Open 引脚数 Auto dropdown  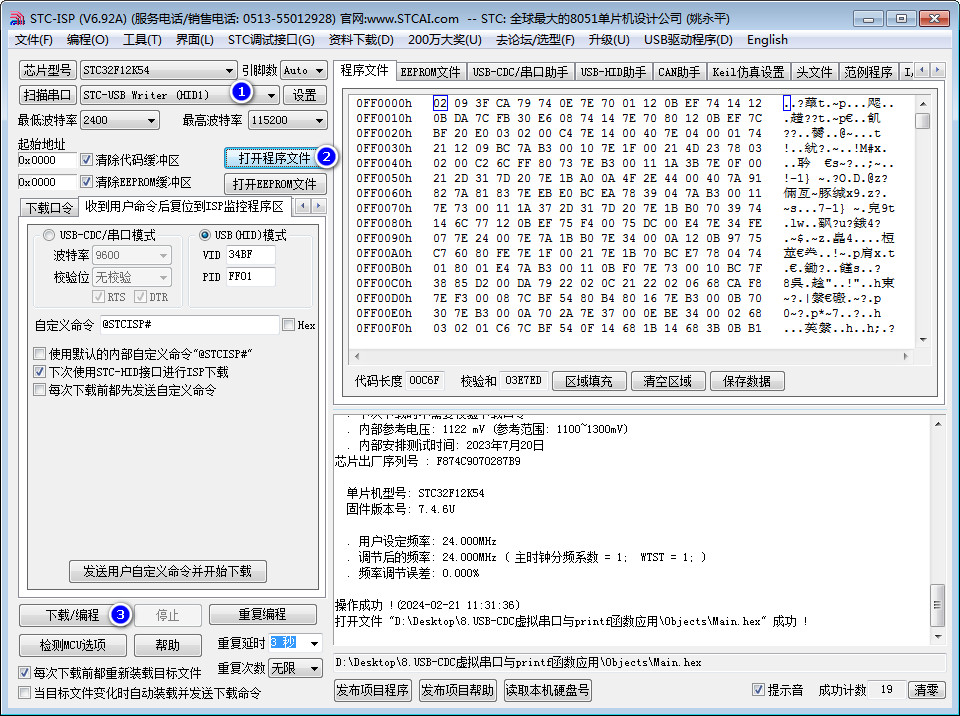tap(319, 70)
